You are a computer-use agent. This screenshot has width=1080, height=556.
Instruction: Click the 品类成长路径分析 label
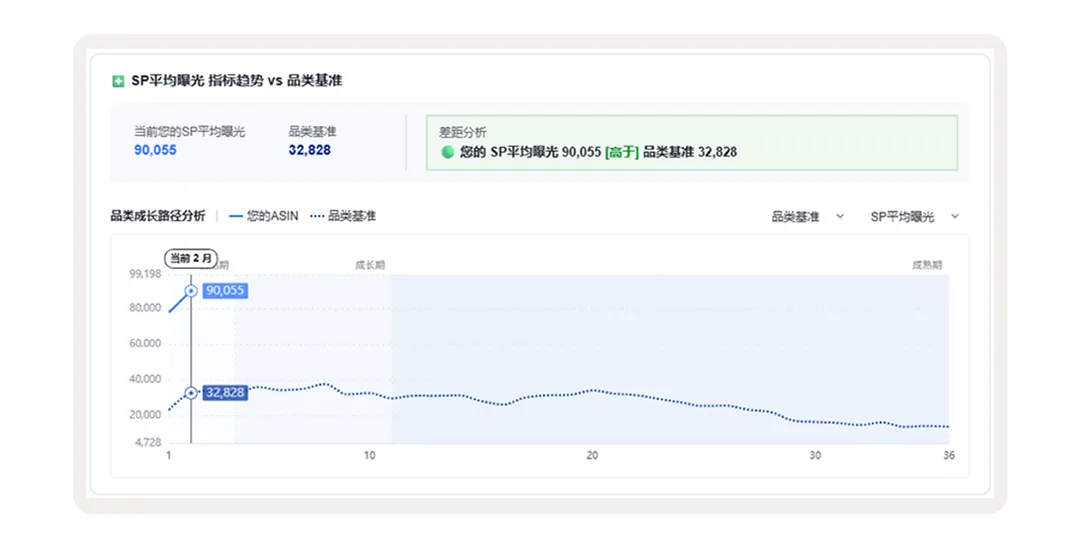pyautogui.click(x=158, y=216)
